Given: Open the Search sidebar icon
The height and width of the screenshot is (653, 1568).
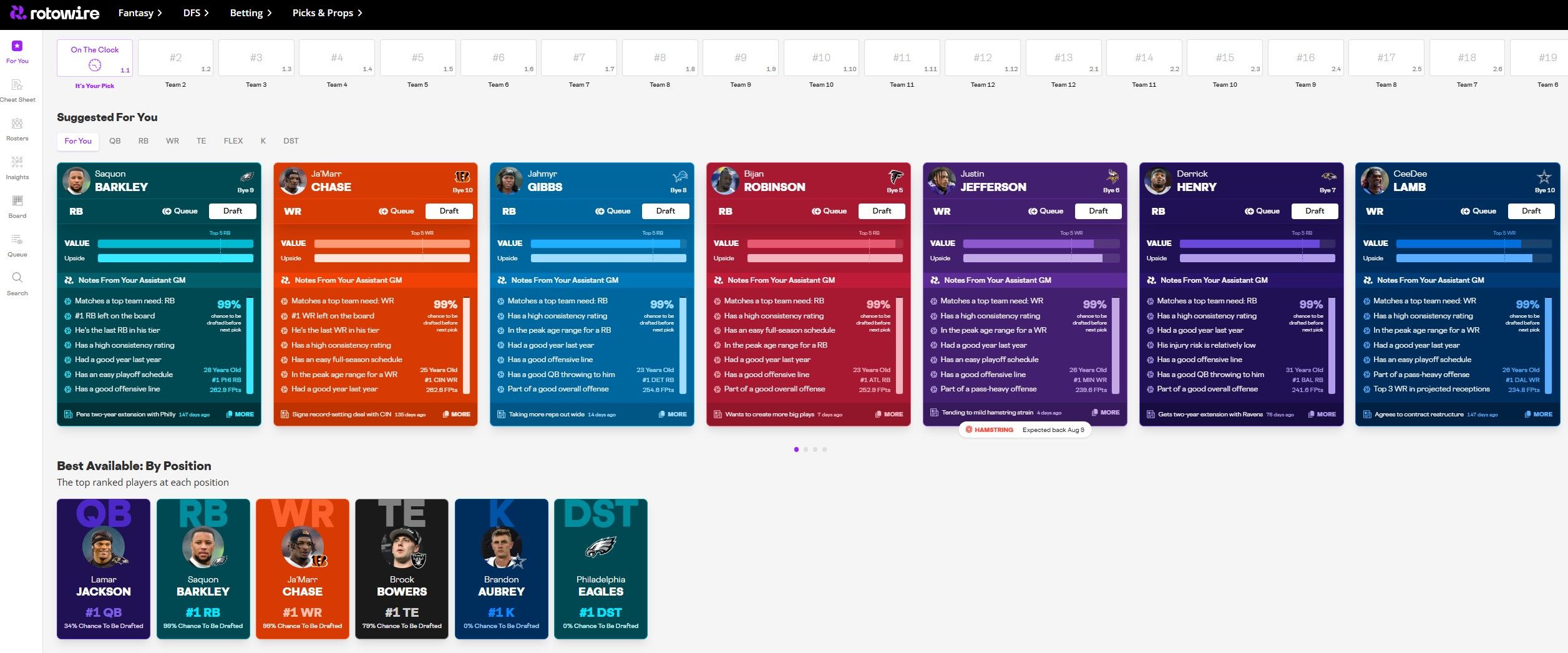Looking at the screenshot, I should (17, 277).
